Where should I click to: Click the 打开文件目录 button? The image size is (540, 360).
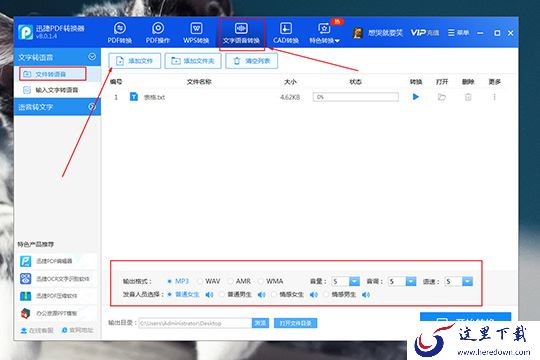click(295, 323)
